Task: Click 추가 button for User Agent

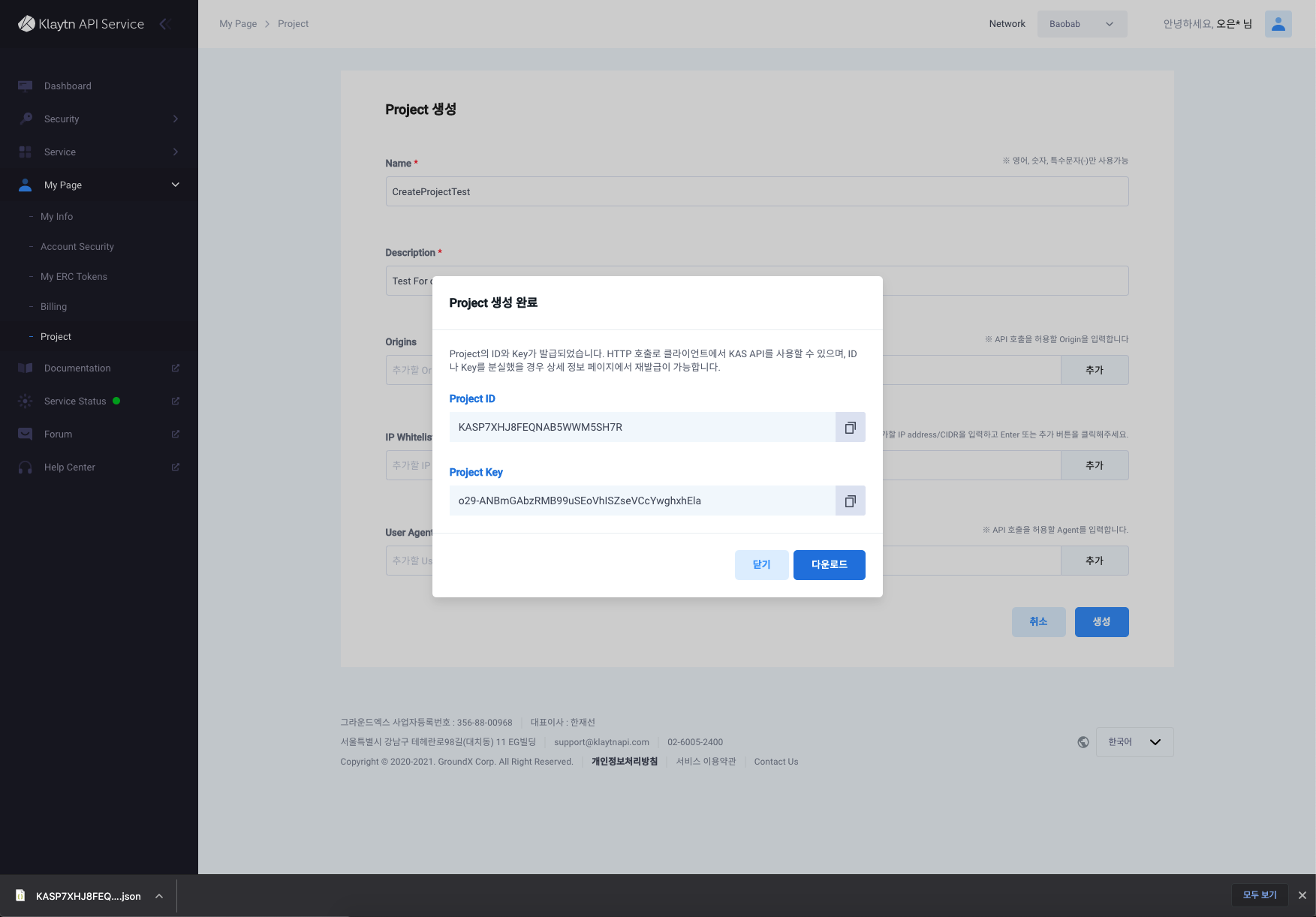Action: (x=1095, y=561)
